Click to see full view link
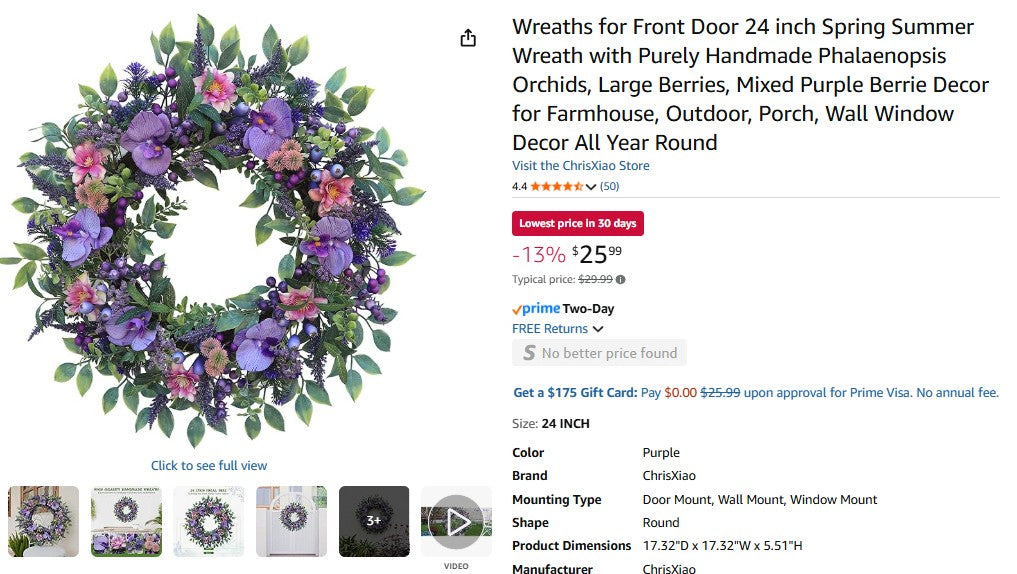This screenshot has height=574, width=1017. (x=209, y=465)
